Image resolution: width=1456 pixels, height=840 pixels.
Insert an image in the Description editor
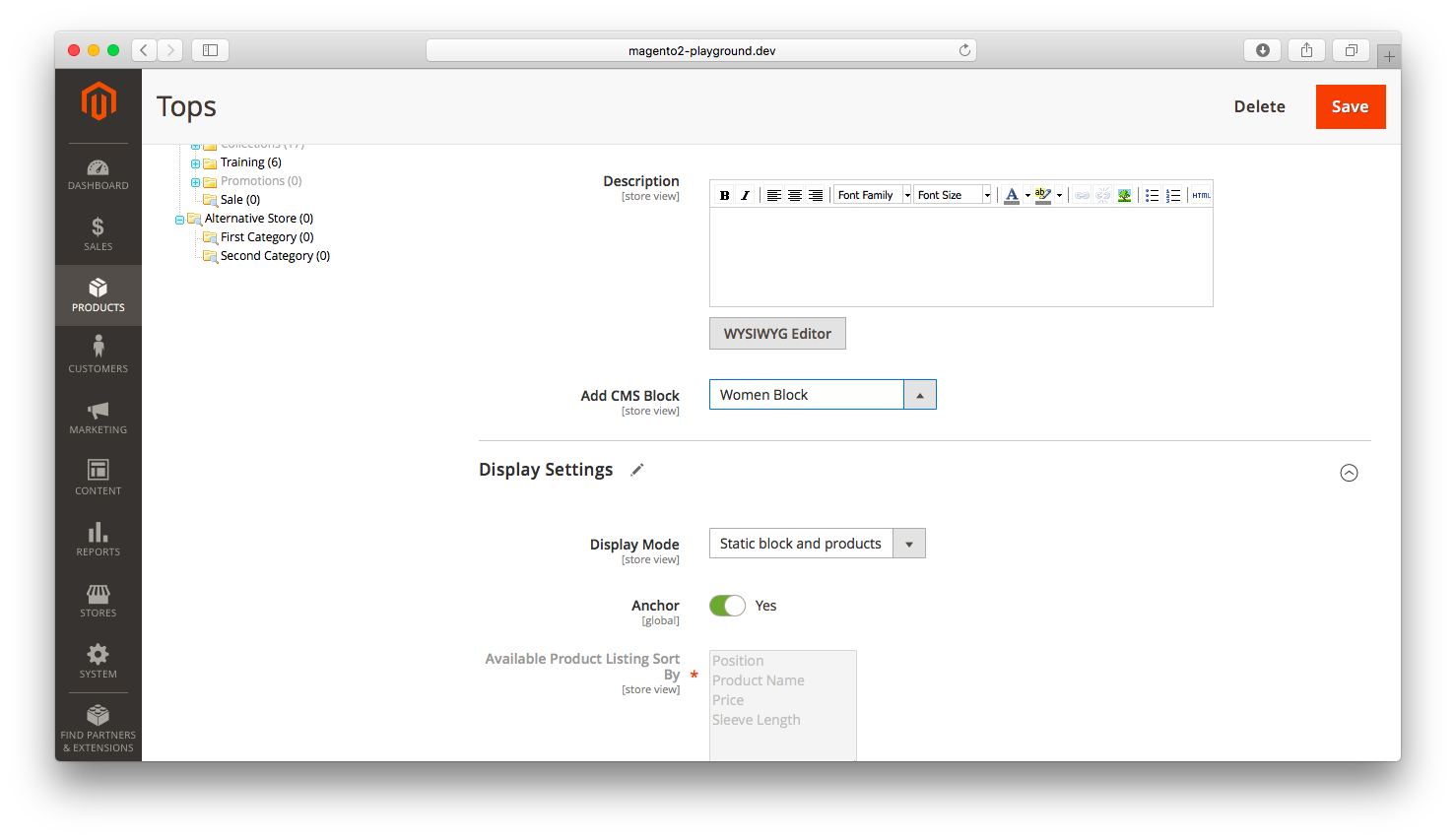tap(1124, 194)
